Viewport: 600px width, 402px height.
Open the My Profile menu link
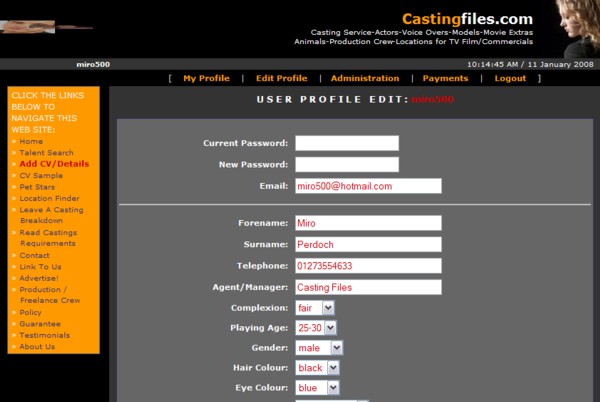coord(206,78)
